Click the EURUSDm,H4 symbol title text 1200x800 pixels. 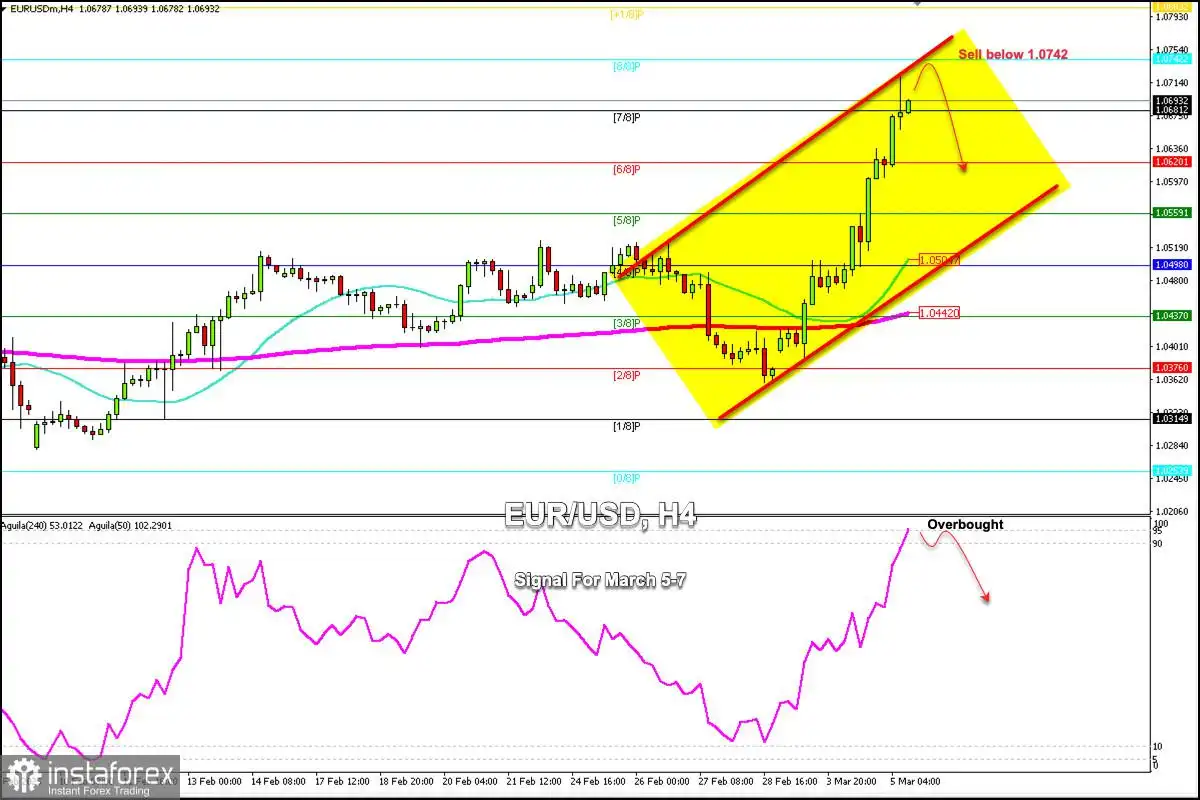click(43, 9)
